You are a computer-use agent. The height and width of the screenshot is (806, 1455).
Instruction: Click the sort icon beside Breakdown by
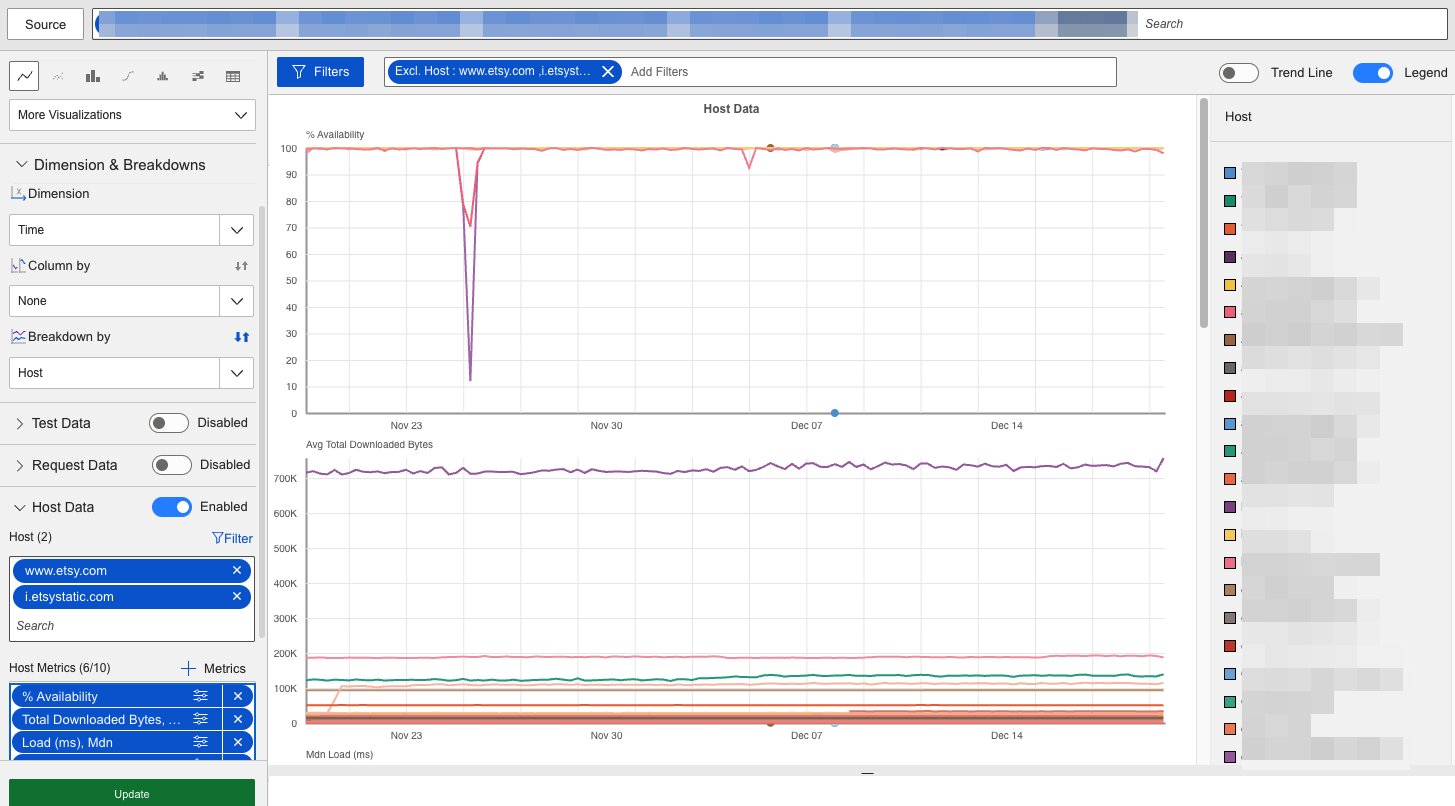click(x=240, y=337)
